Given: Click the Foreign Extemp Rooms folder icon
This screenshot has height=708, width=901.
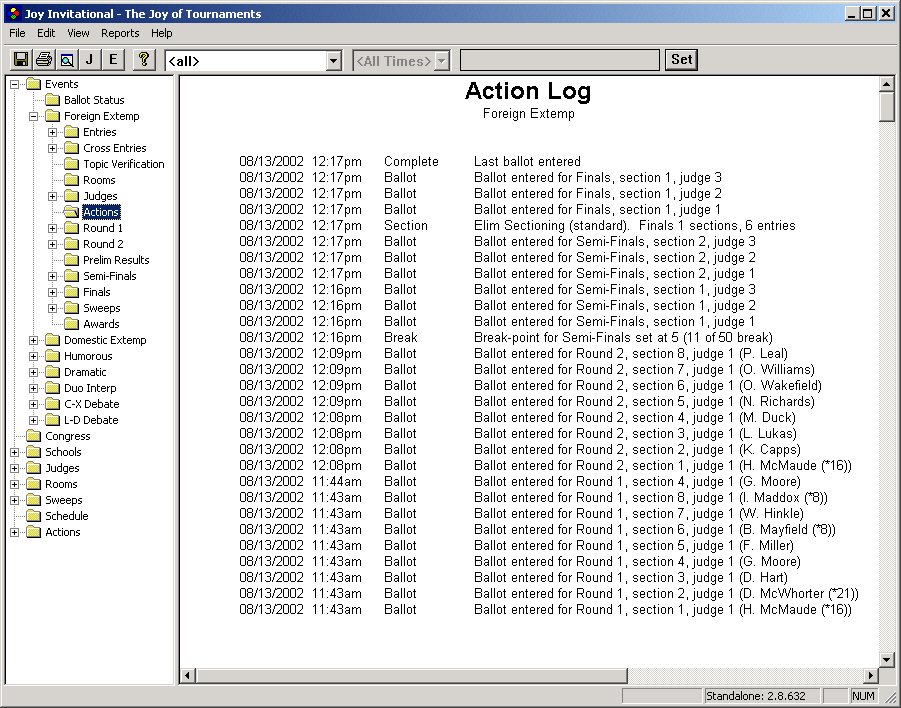Looking at the screenshot, I should coord(72,180).
